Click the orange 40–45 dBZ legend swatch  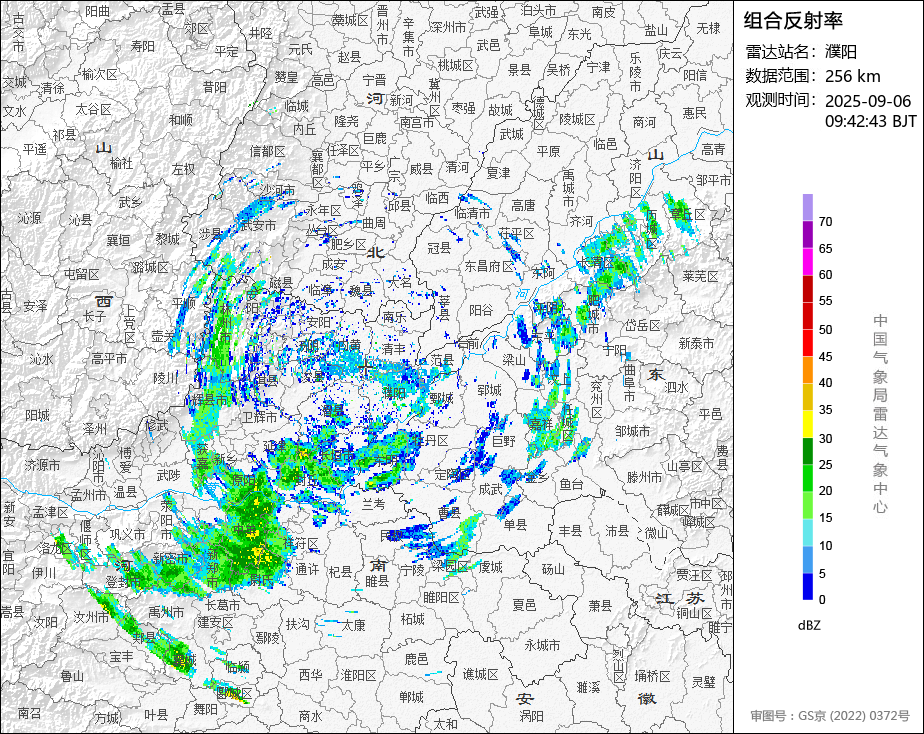[x=808, y=370]
